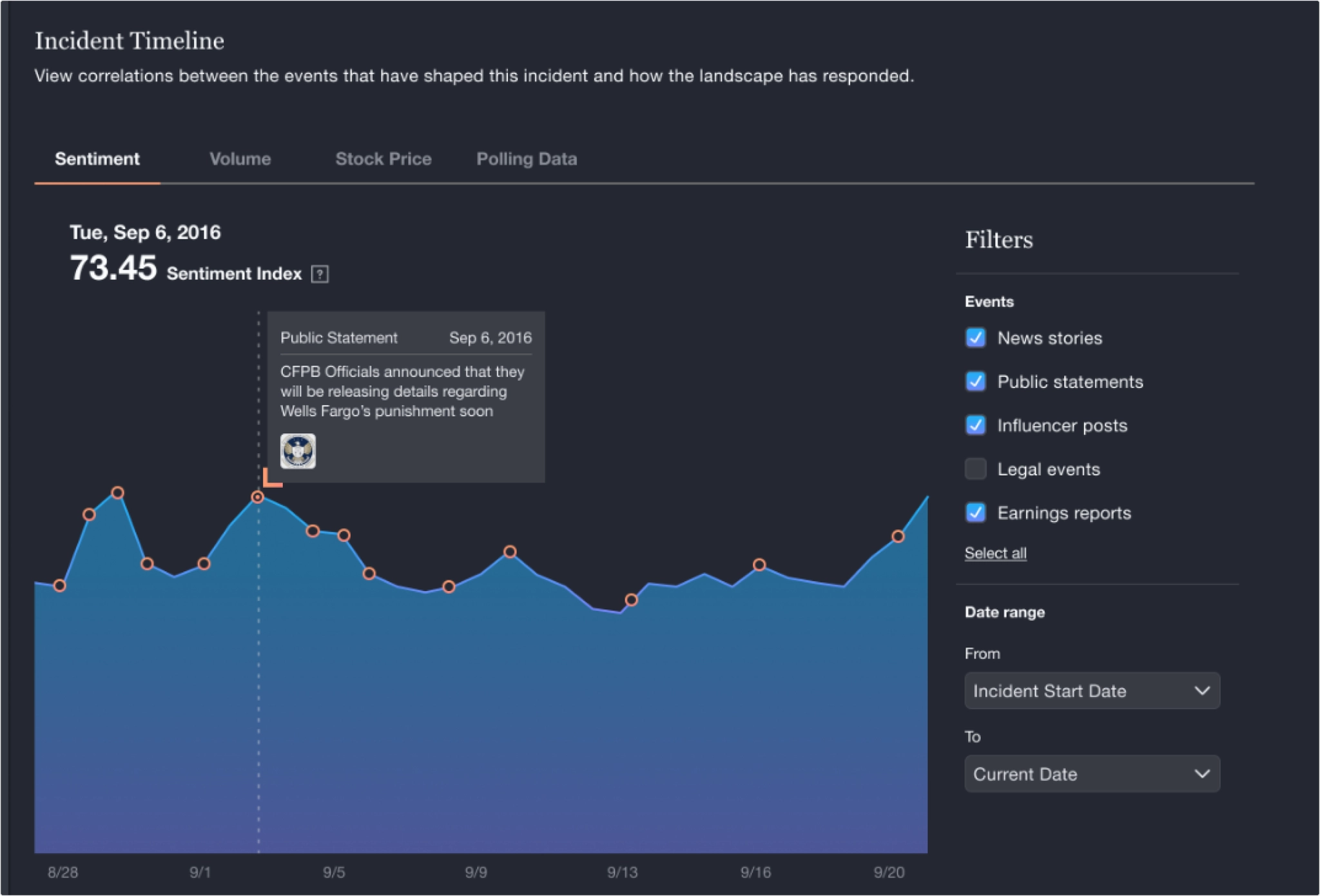Uncheck the News stories checkbox
1320x896 pixels.
[975, 338]
